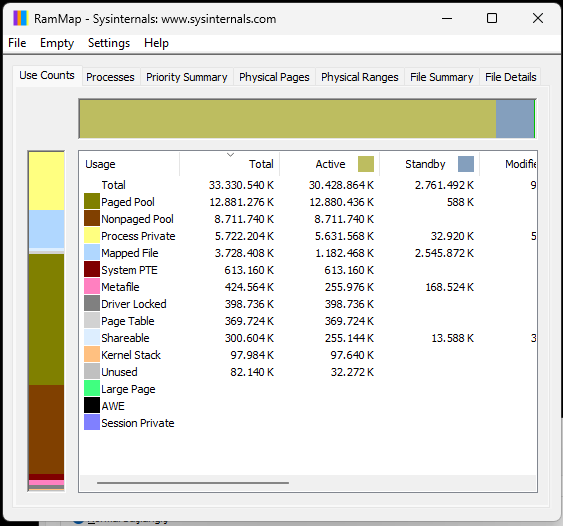Click the Shareable pale blue swatch
This screenshot has width=563, height=526.
[x=92, y=338]
